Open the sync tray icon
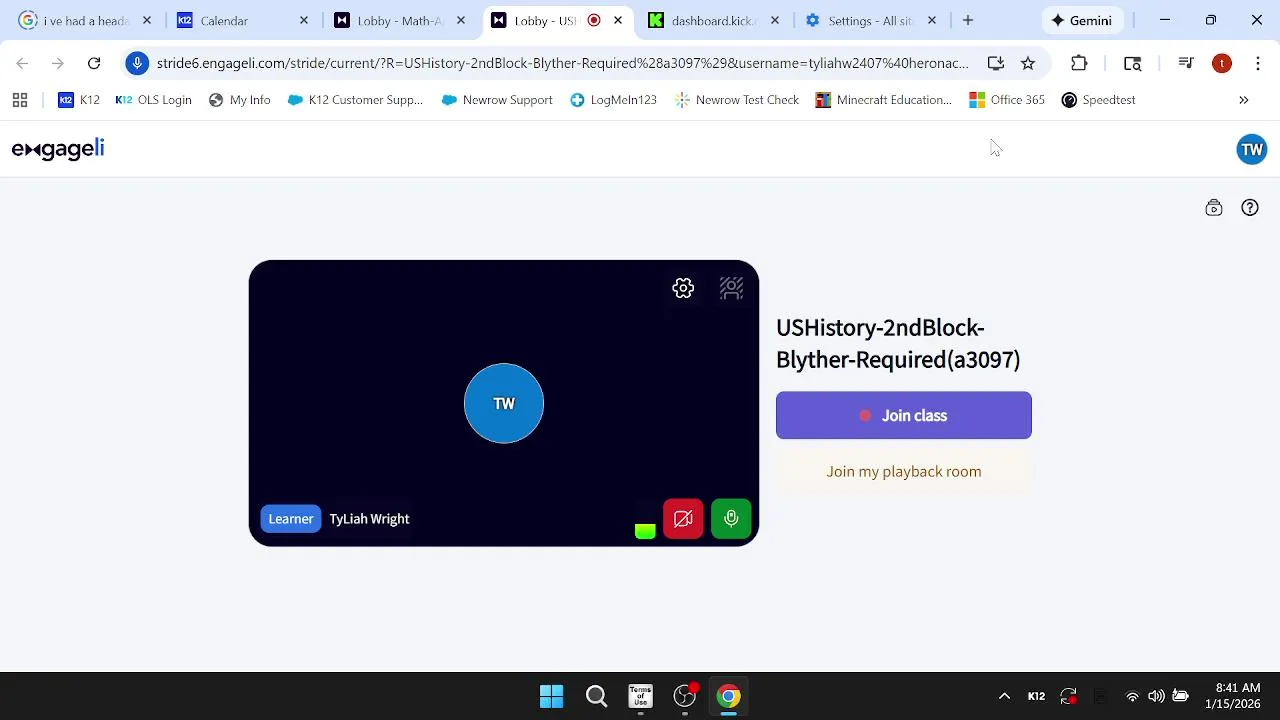 tap(1068, 696)
